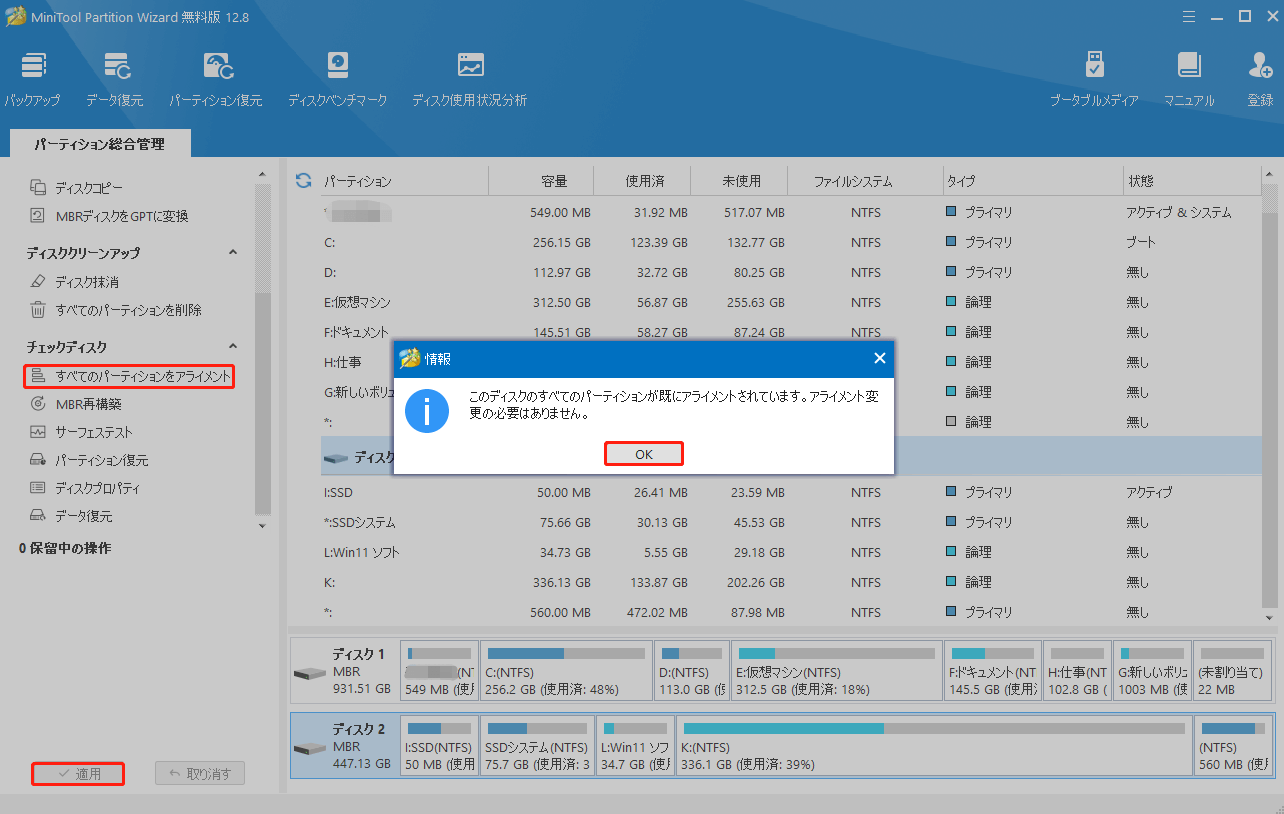Select the L:Win11 ソフト partition row
This screenshot has width=1284, height=814.
pos(790,552)
